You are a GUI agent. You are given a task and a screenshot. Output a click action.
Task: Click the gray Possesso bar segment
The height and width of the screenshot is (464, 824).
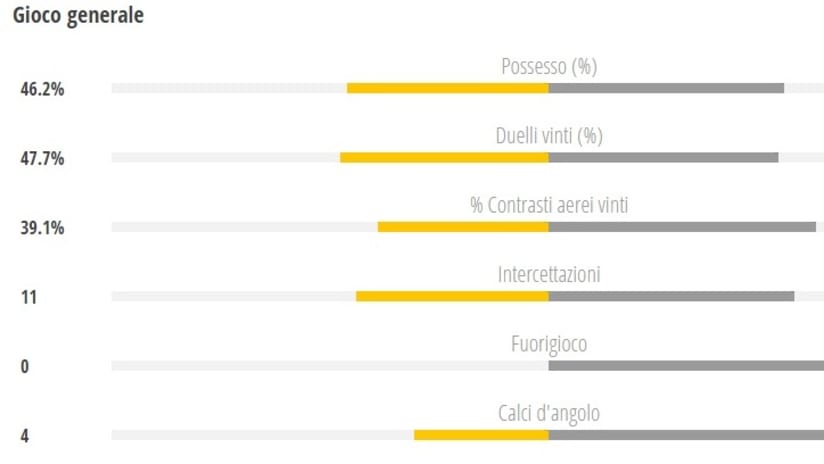click(666, 88)
